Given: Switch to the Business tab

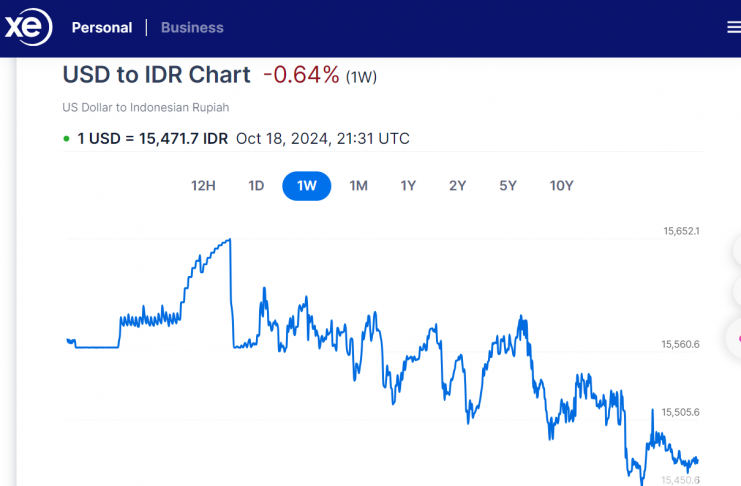Looking at the screenshot, I should click(192, 28).
